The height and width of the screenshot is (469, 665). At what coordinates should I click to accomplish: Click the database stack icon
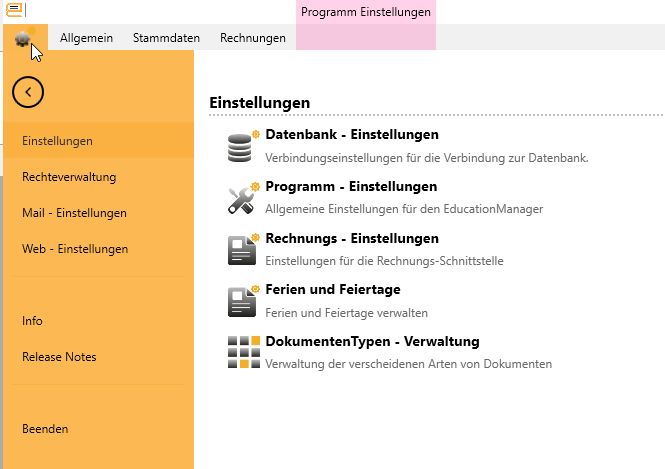click(241, 148)
